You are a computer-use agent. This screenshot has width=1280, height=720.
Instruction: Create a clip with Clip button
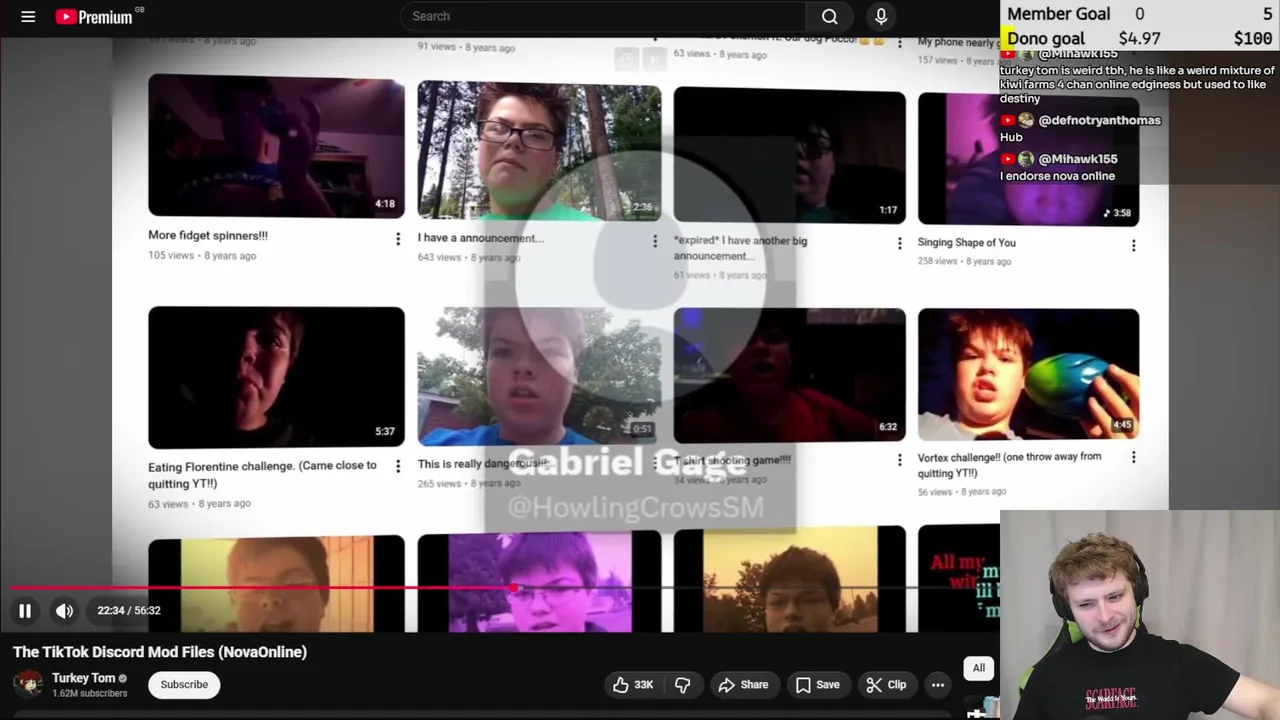click(886, 684)
